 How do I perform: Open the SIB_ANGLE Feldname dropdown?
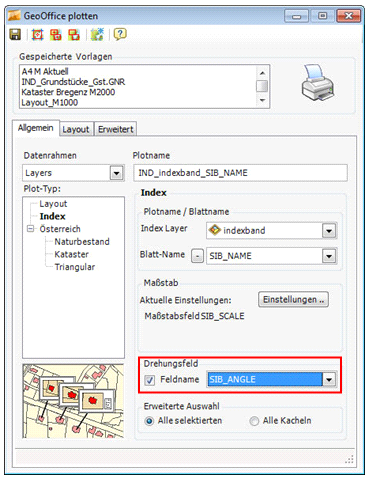click(329, 379)
